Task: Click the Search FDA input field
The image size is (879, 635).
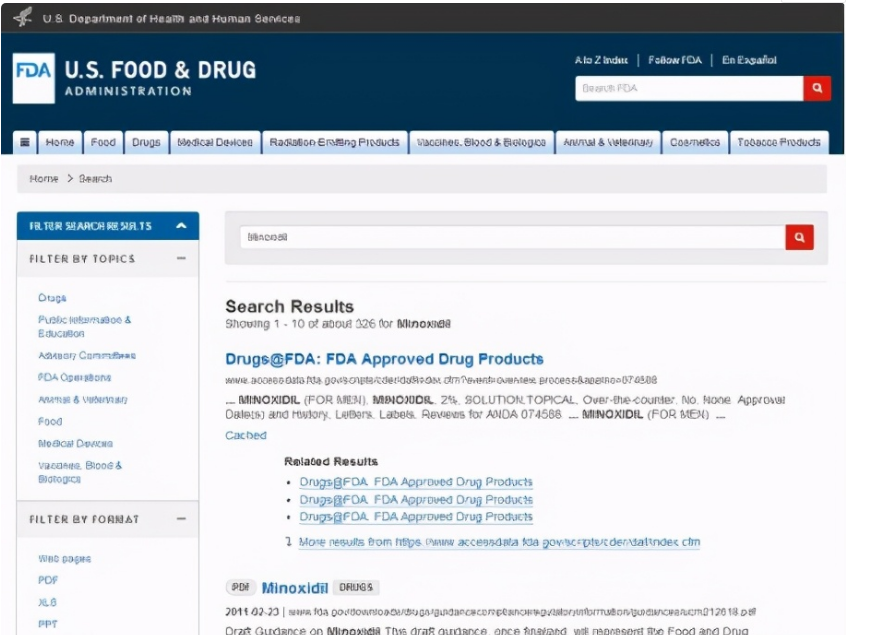Action: point(689,88)
